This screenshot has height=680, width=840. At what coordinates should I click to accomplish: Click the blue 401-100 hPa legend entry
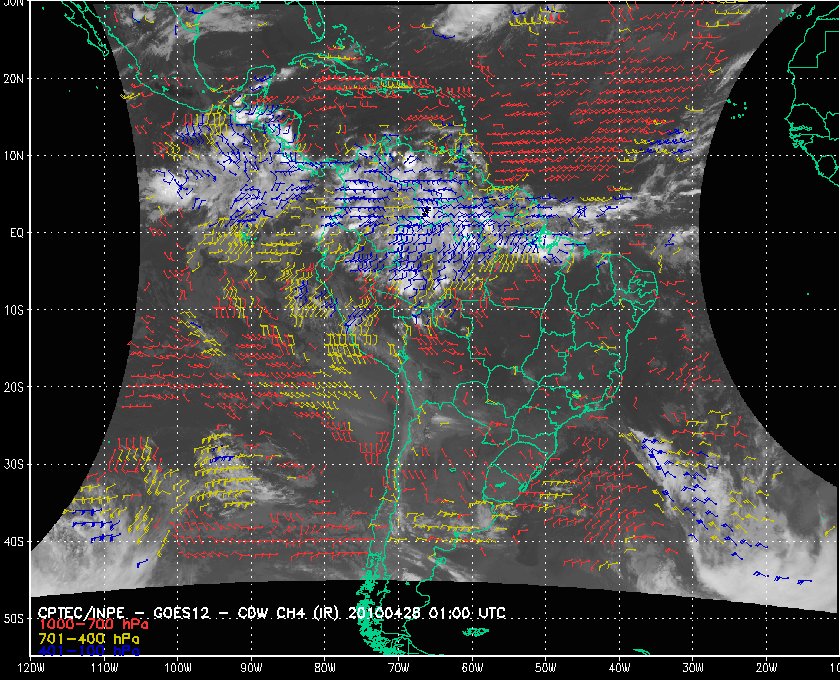[x=89, y=651]
